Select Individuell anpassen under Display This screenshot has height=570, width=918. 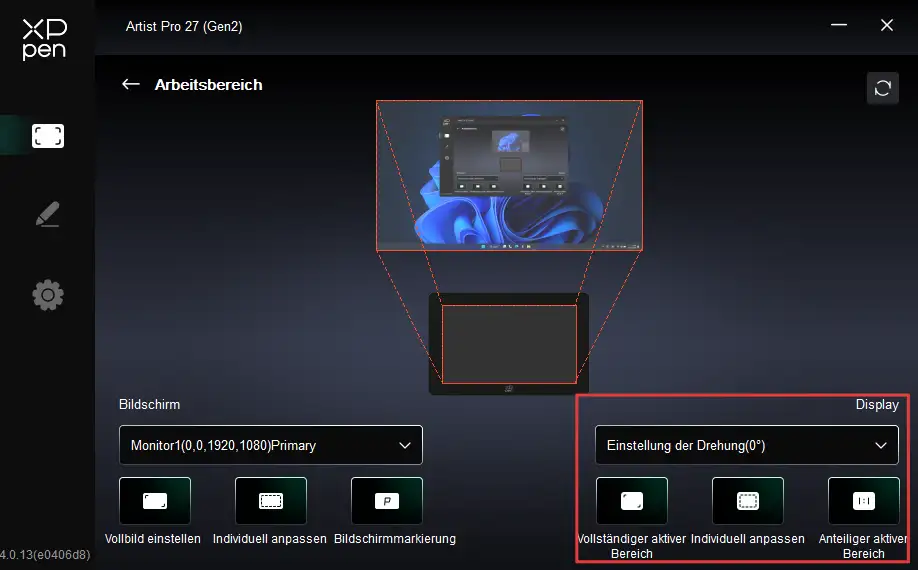click(x=747, y=501)
